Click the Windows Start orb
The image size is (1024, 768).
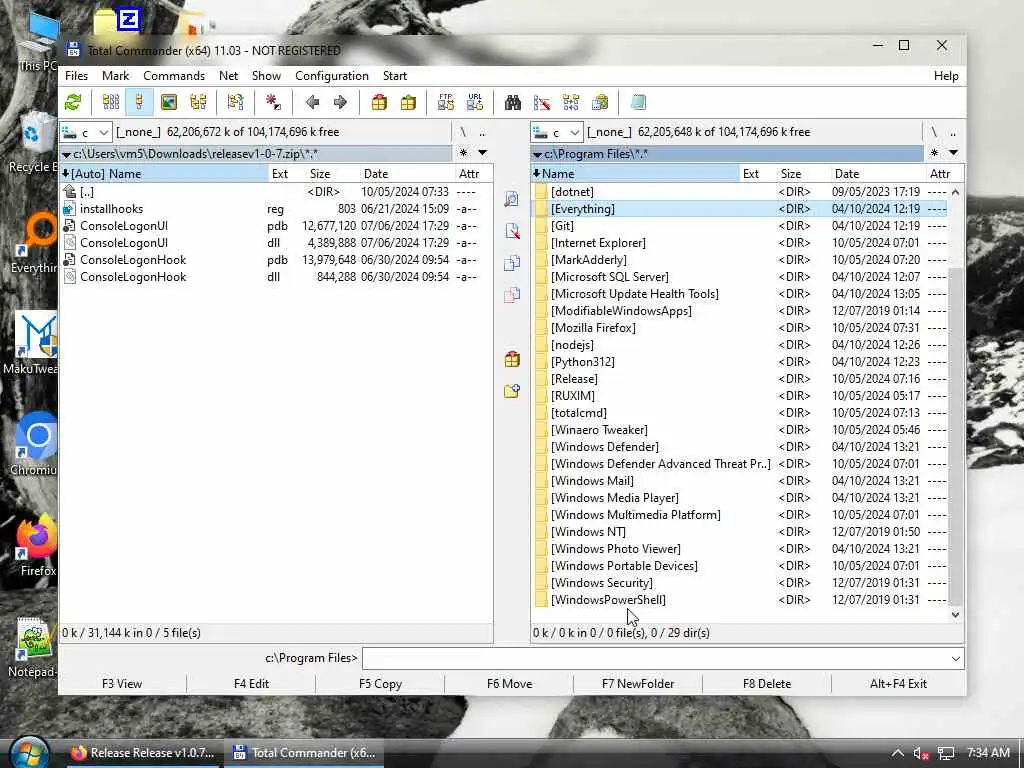pos(29,752)
